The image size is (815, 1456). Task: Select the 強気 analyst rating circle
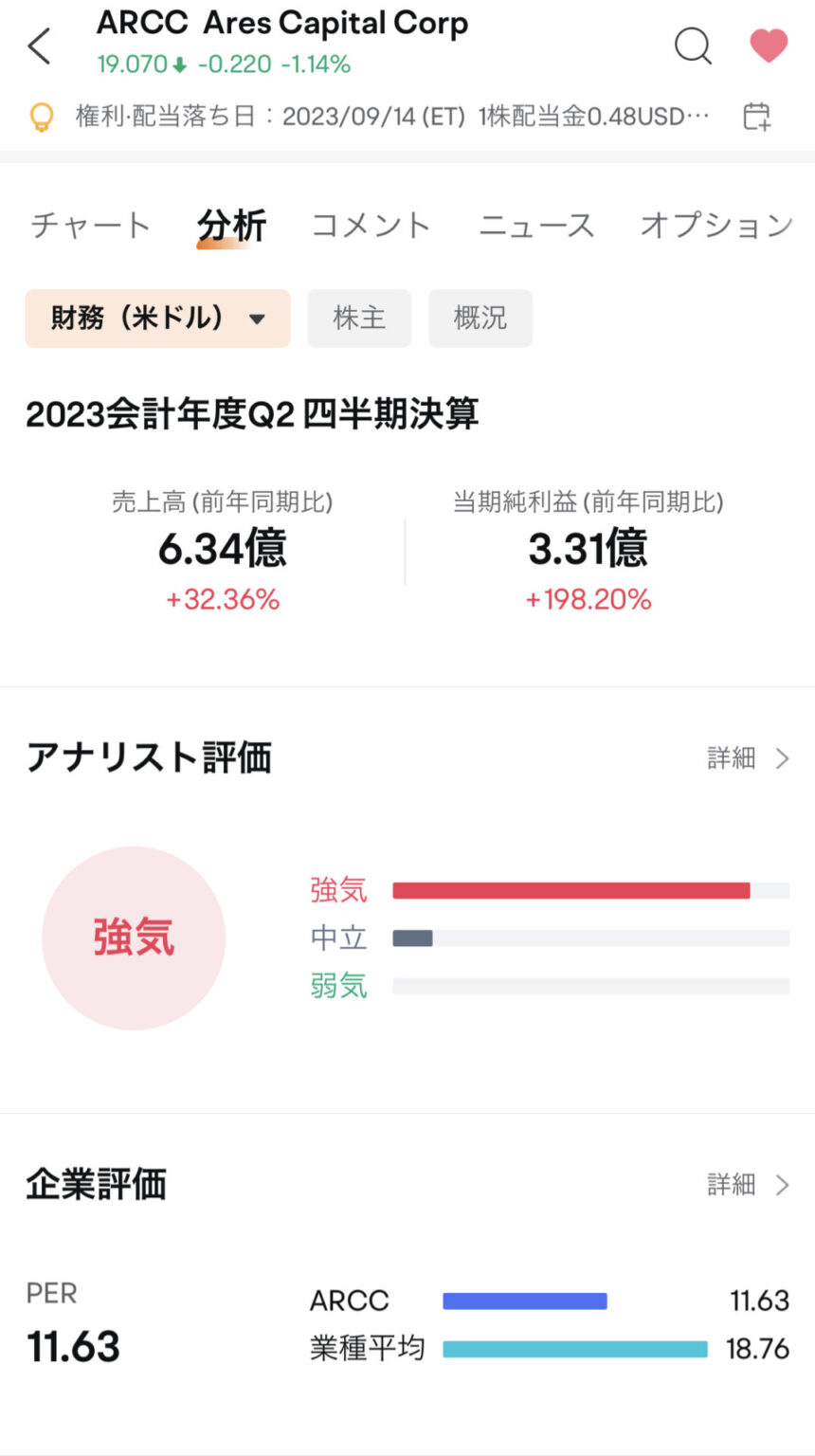(134, 937)
